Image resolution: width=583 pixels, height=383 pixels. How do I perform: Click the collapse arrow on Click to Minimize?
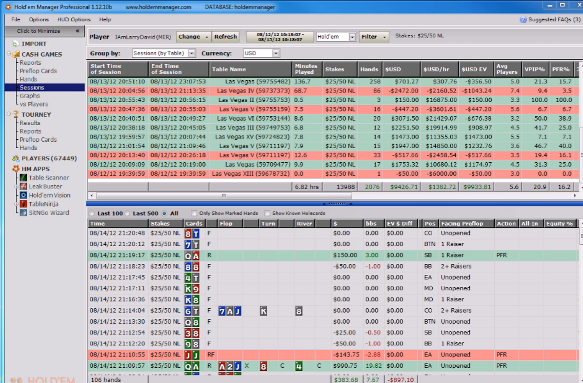[x=77, y=31]
